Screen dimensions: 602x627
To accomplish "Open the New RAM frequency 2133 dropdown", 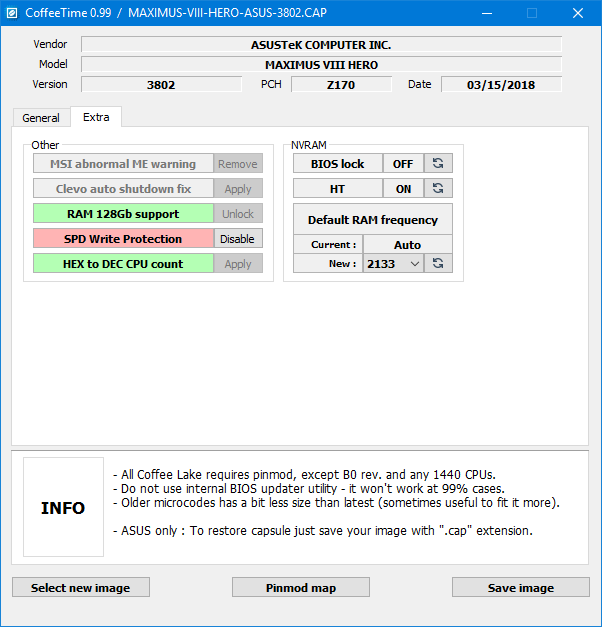I will click(393, 264).
